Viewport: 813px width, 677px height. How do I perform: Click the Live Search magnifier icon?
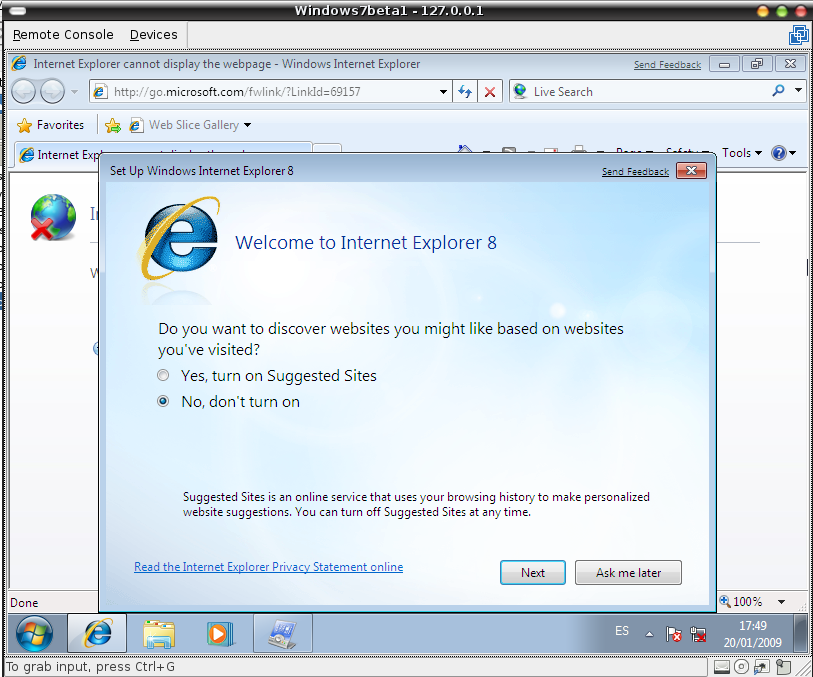coord(778,91)
